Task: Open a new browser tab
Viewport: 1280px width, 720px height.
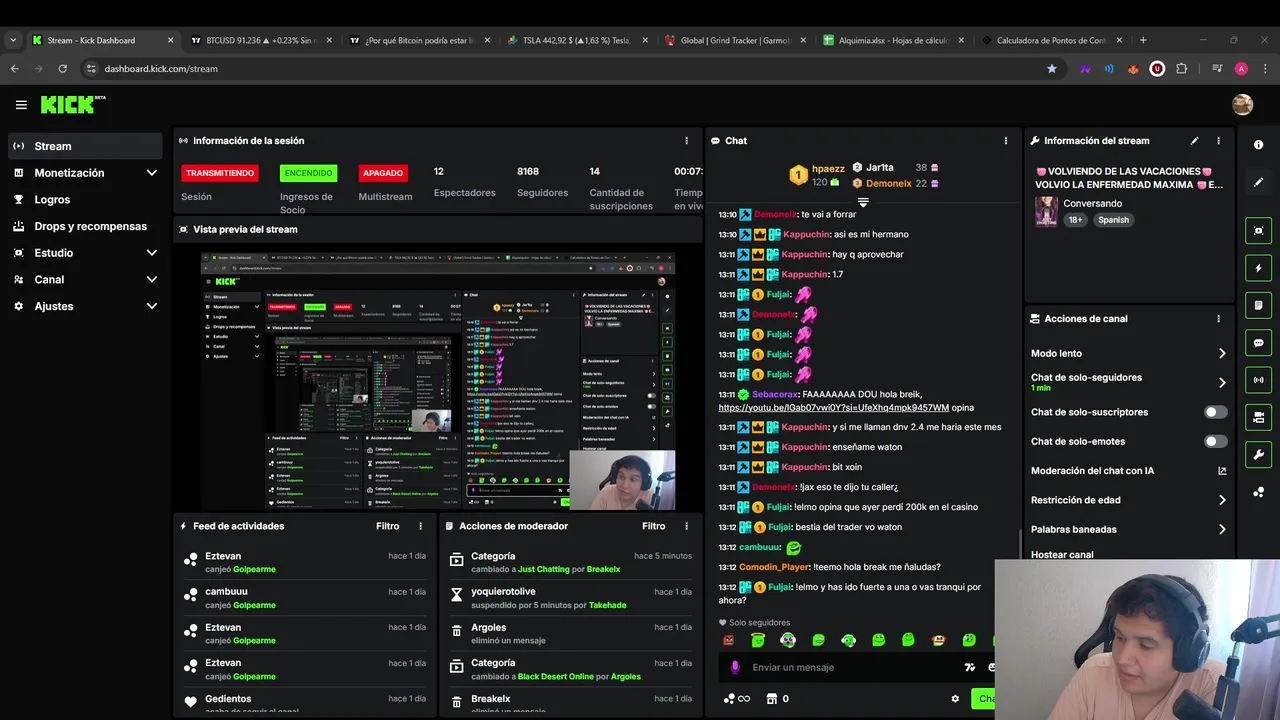Action: point(1143,40)
